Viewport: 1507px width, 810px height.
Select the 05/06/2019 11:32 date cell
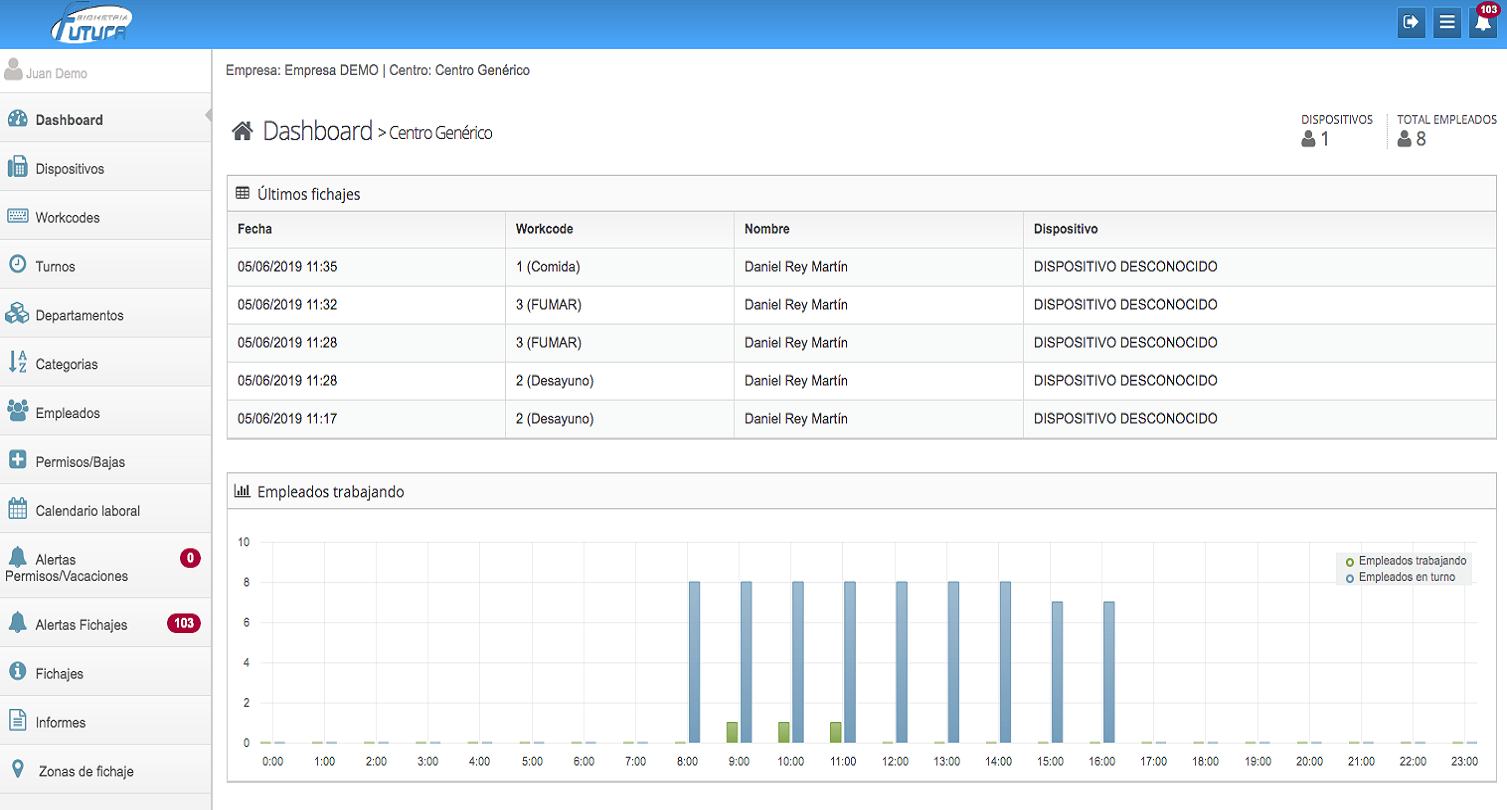pyautogui.click(x=366, y=305)
